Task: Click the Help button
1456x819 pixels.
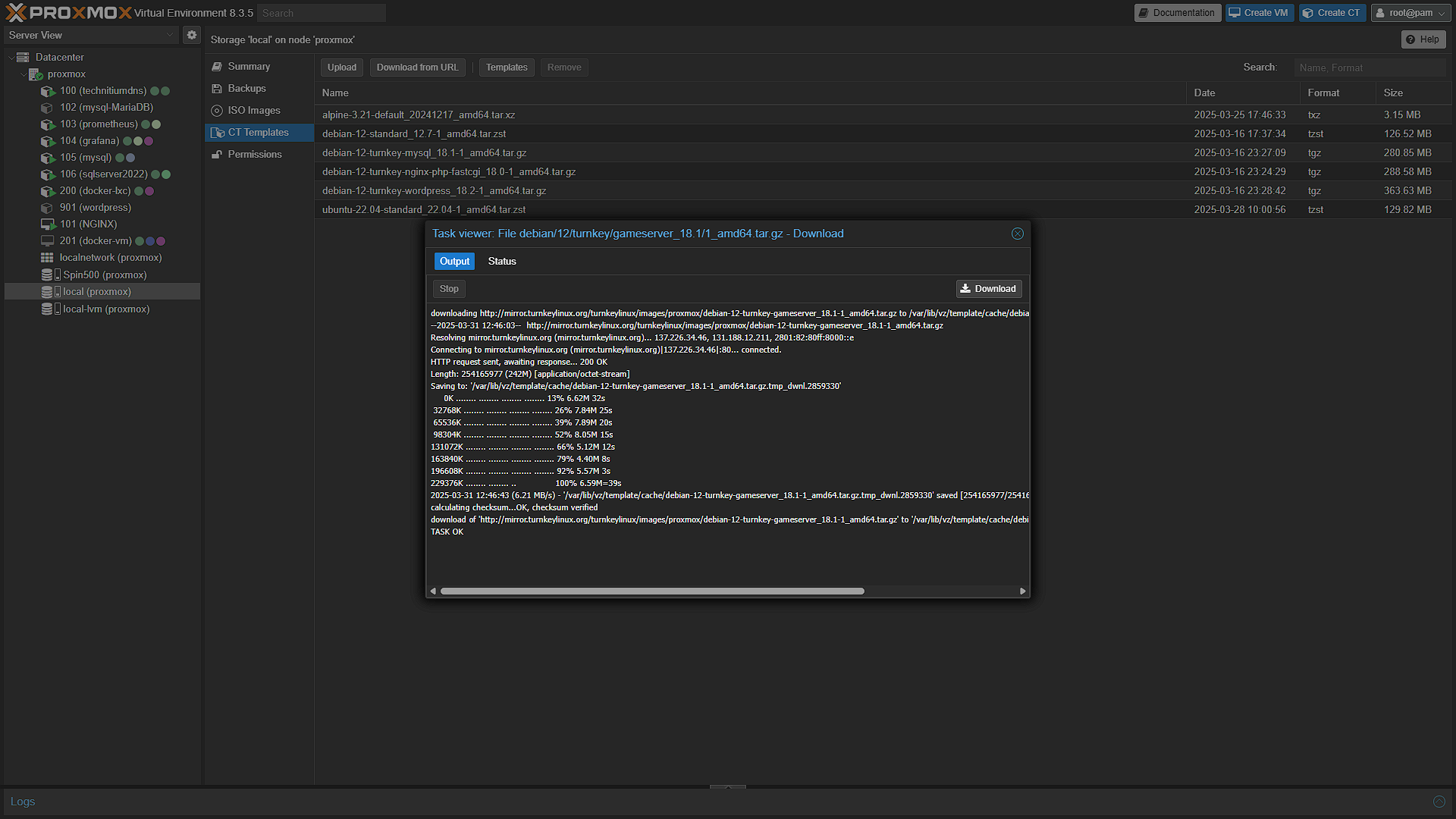Action: 1423,39
